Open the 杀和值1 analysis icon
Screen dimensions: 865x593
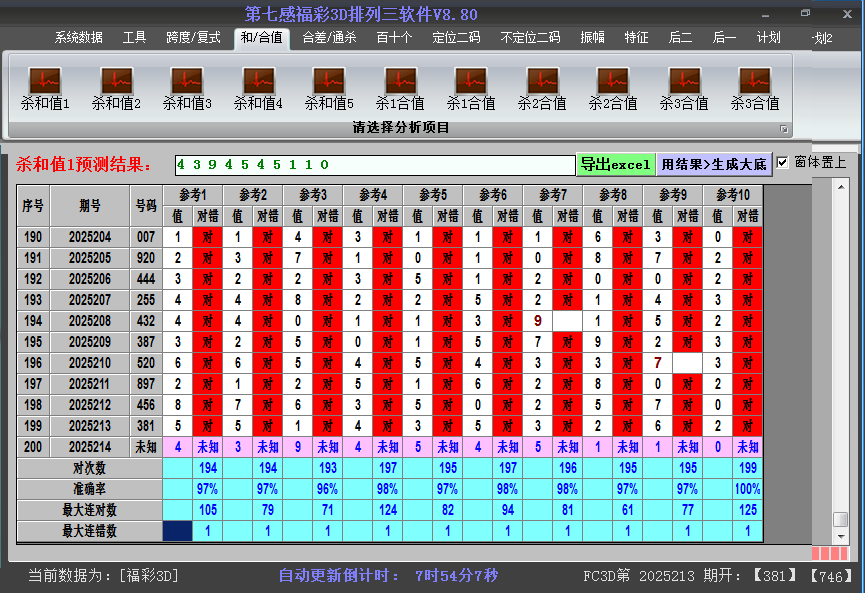[x=45, y=89]
